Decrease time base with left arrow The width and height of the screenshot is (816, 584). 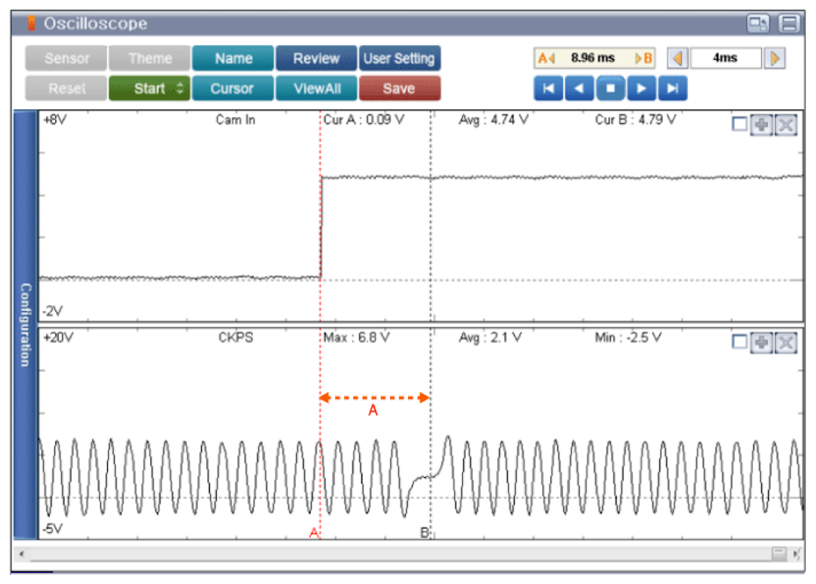point(678,58)
